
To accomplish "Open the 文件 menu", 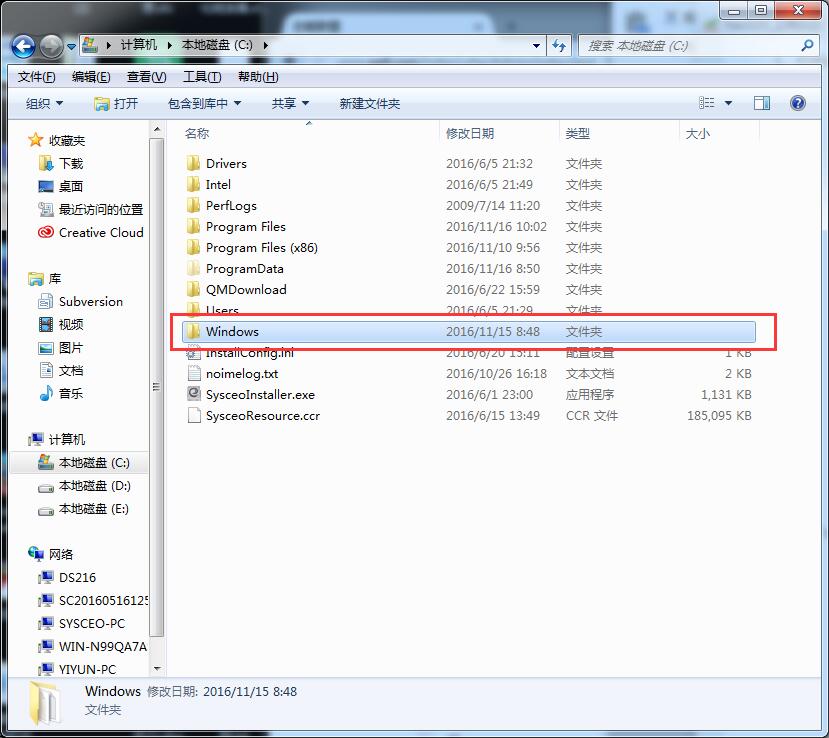I will 36,76.
